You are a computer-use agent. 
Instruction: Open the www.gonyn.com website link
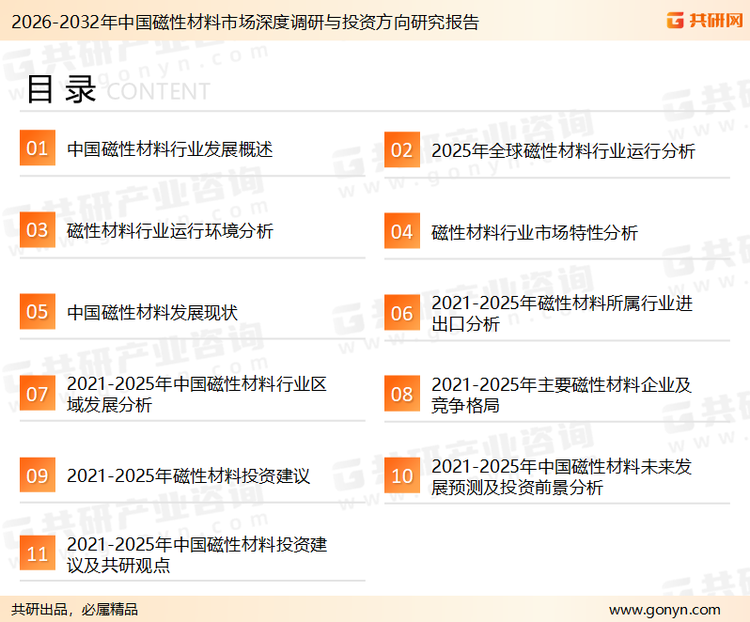[664, 609]
